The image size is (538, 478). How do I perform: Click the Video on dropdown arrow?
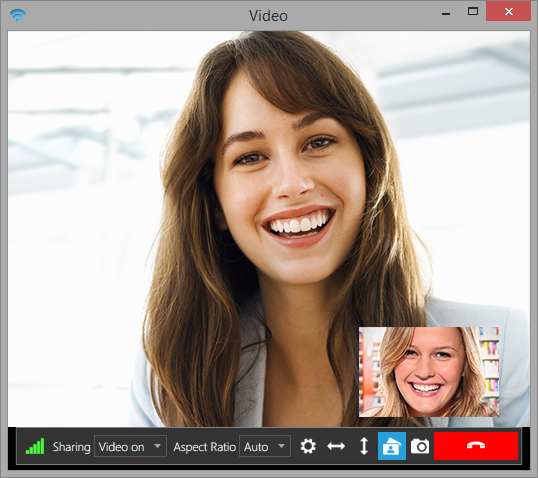[157, 446]
